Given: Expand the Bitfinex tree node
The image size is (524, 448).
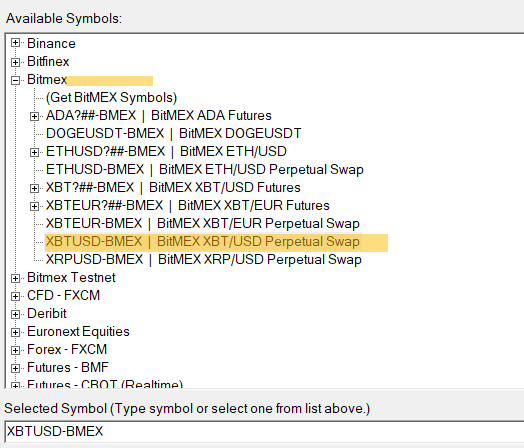Looking at the screenshot, I should point(15,62).
